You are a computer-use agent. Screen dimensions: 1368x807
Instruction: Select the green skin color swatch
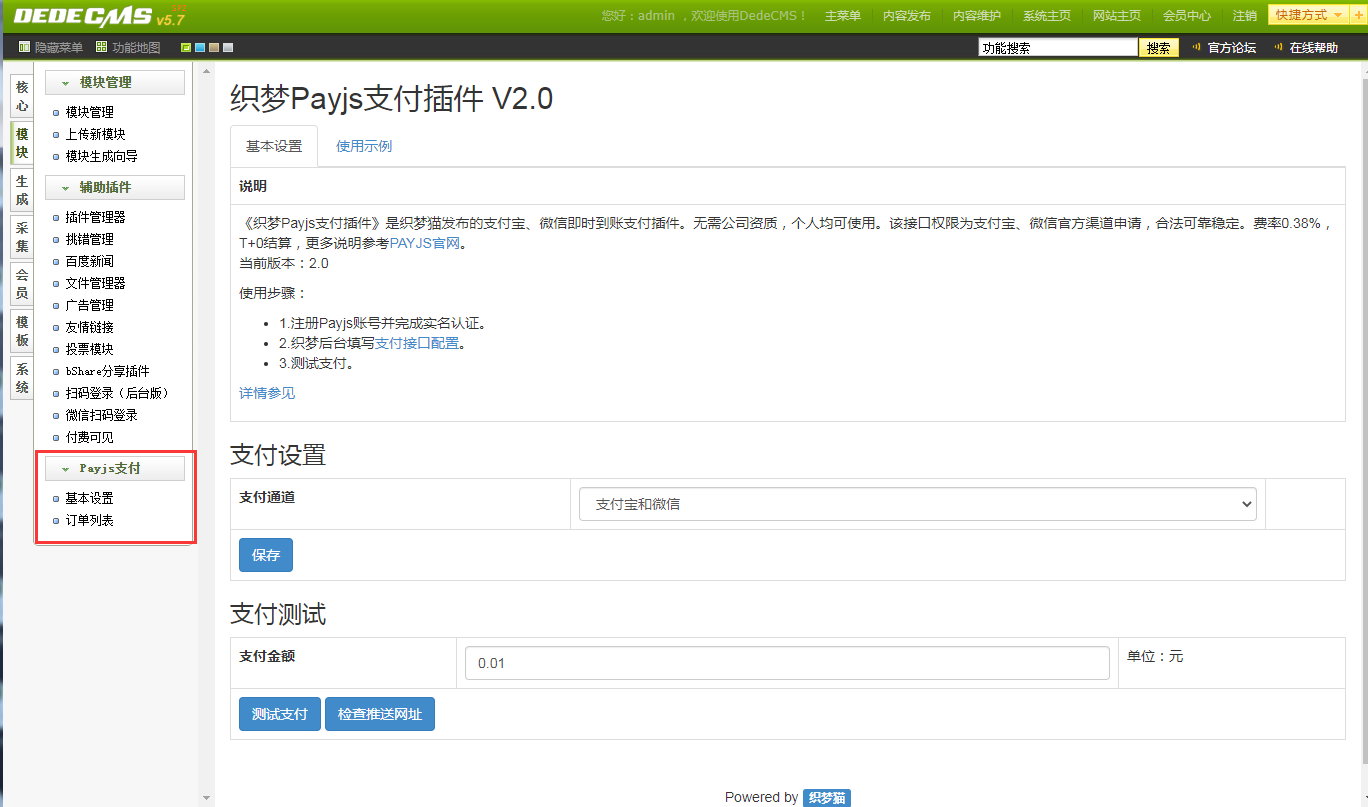click(186, 47)
